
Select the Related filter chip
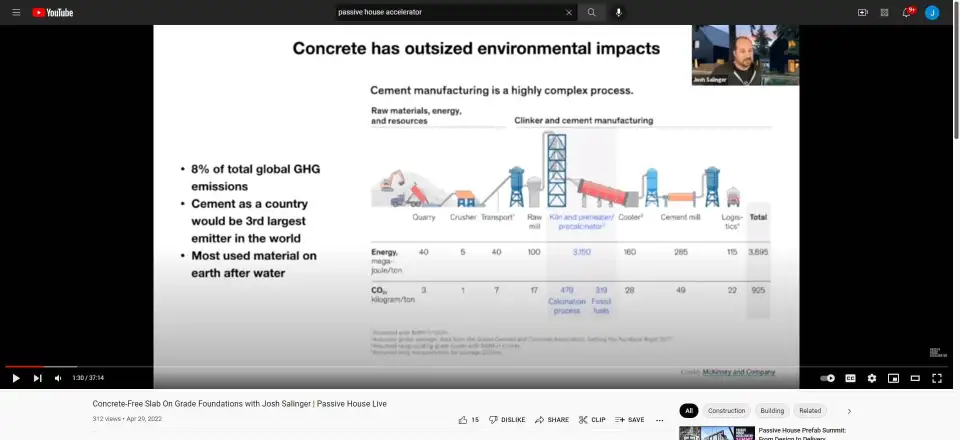810,411
